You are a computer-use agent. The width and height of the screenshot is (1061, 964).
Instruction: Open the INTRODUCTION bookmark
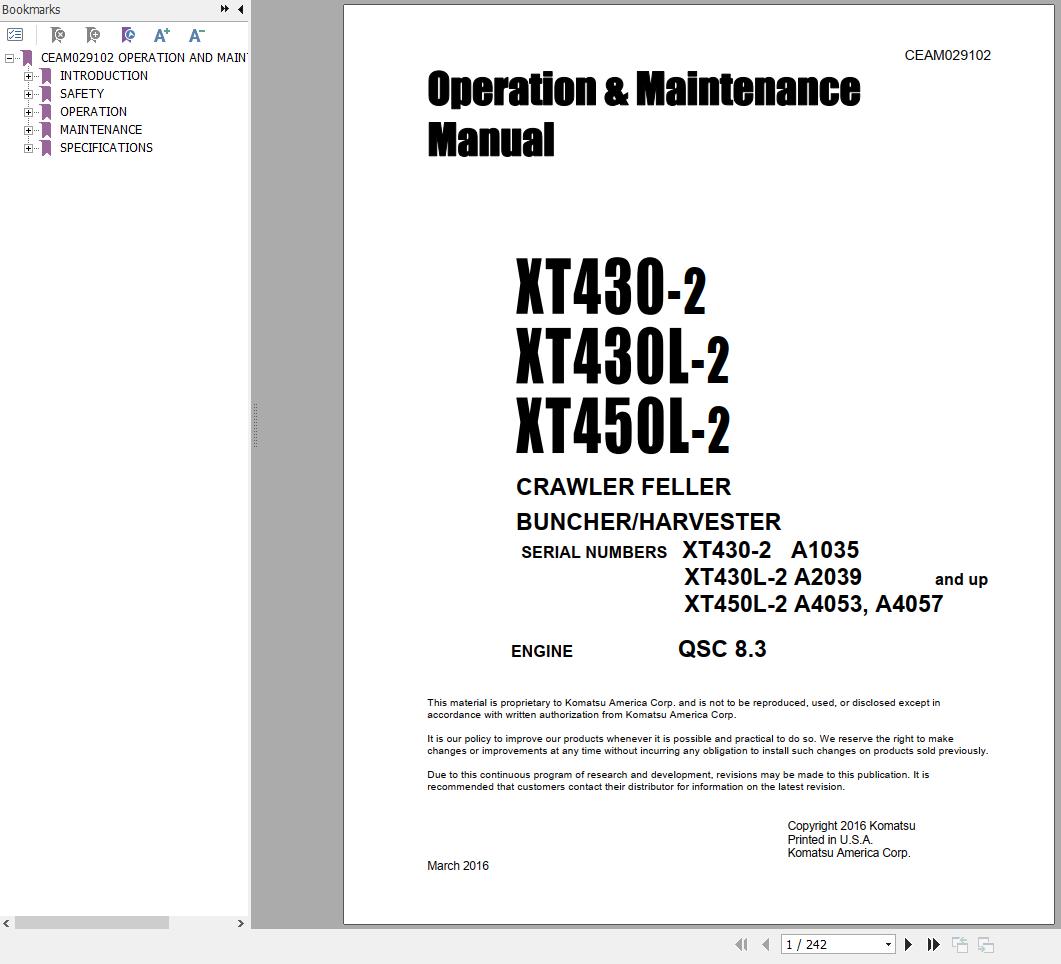point(104,76)
